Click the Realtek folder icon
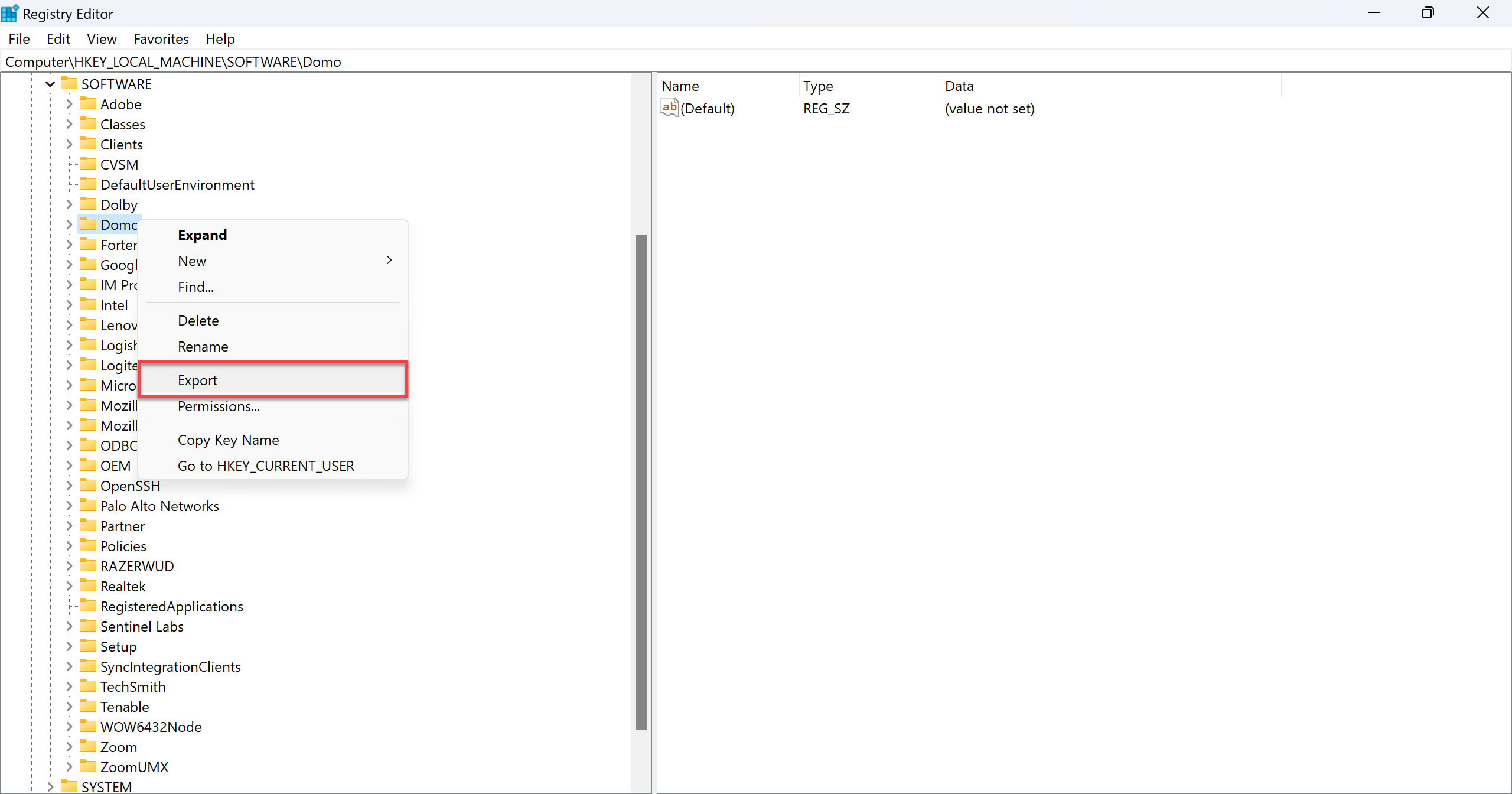This screenshot has height=794, width=1512. click(x=87, y=586)
